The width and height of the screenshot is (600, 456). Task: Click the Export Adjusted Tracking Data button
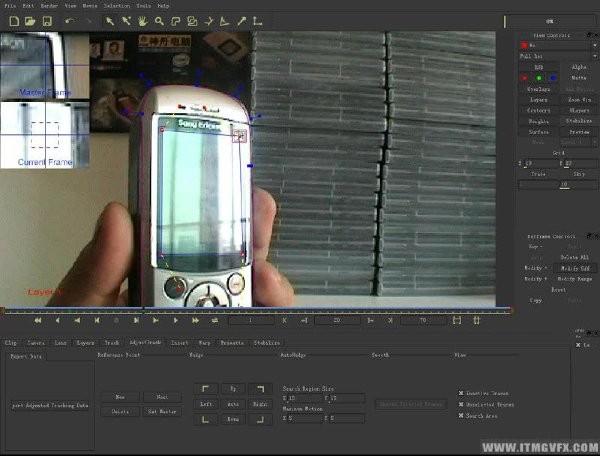tap(50, 405)
